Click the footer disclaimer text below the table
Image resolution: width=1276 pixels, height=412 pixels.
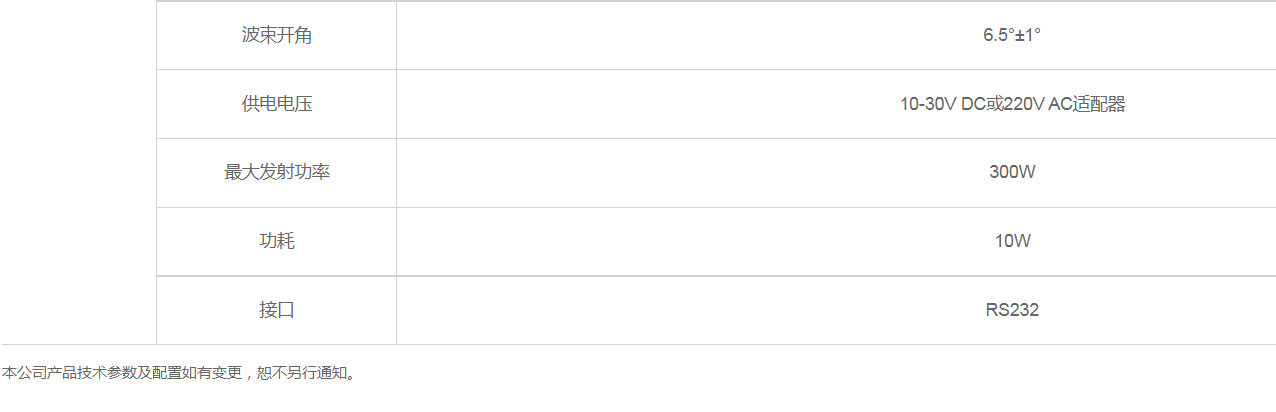[180, 373]
